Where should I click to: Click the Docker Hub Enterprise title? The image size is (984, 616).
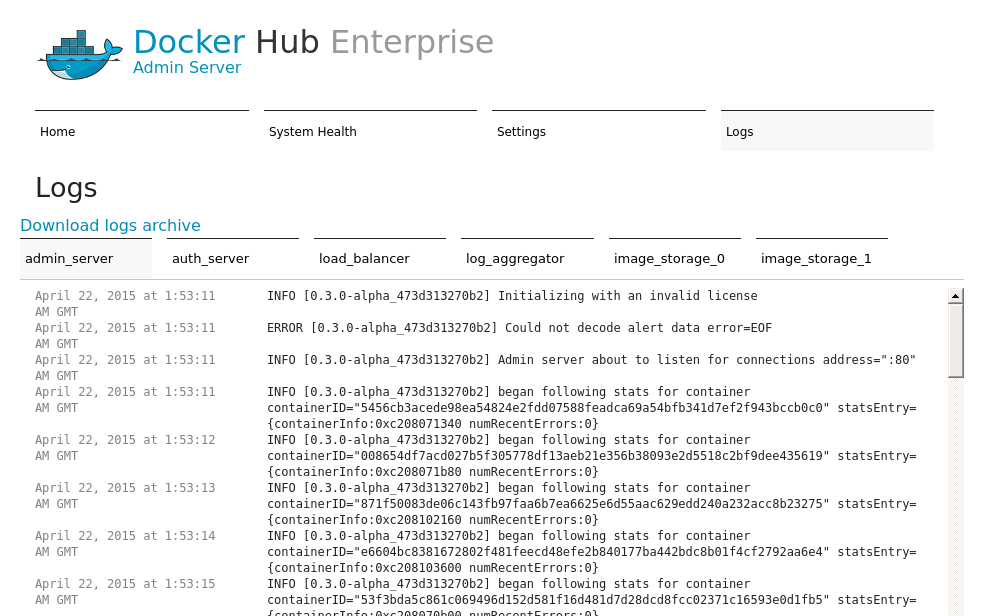click(314, 42)
